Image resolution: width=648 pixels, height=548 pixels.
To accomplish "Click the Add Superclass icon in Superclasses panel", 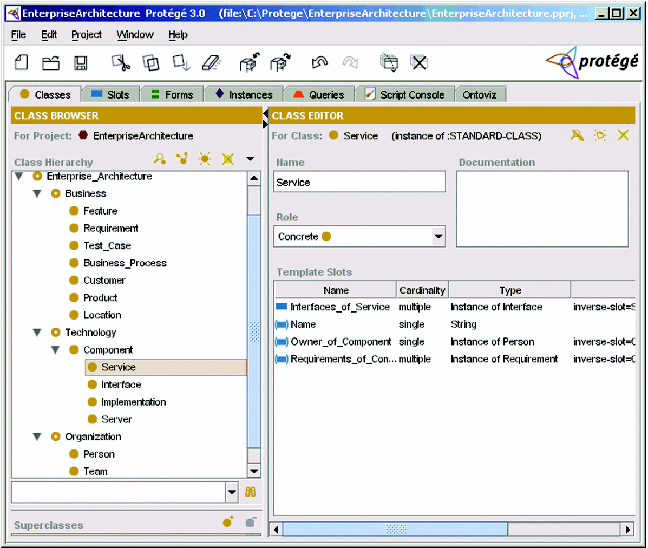I will [x=229, y=523].
